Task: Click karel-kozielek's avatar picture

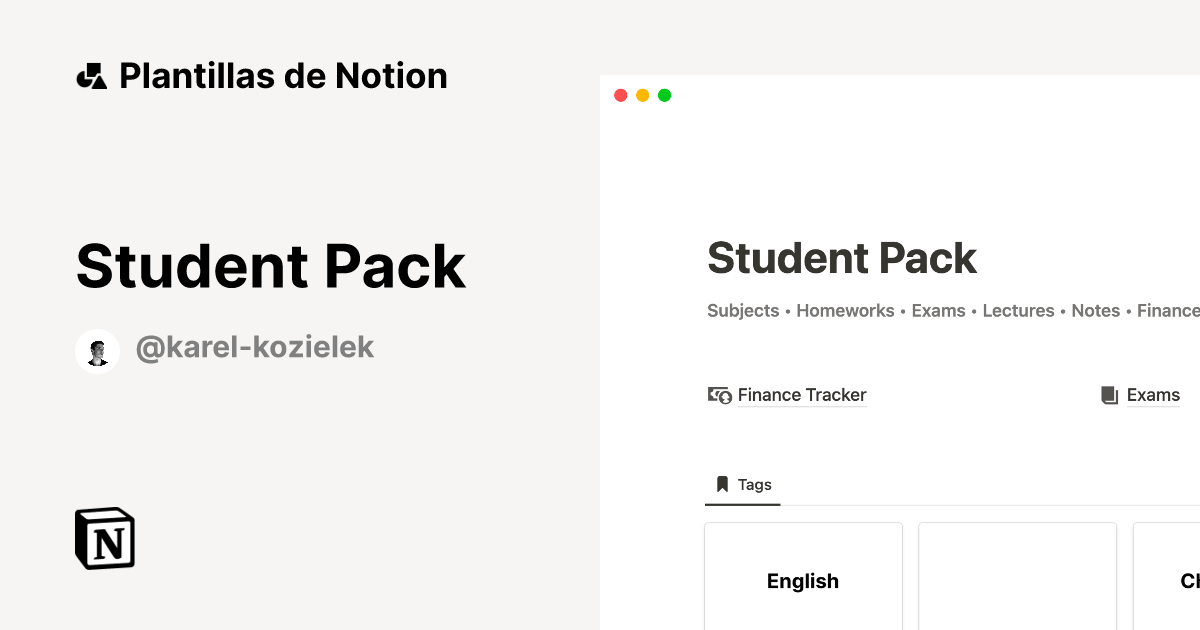Action: tap(97, 350)
